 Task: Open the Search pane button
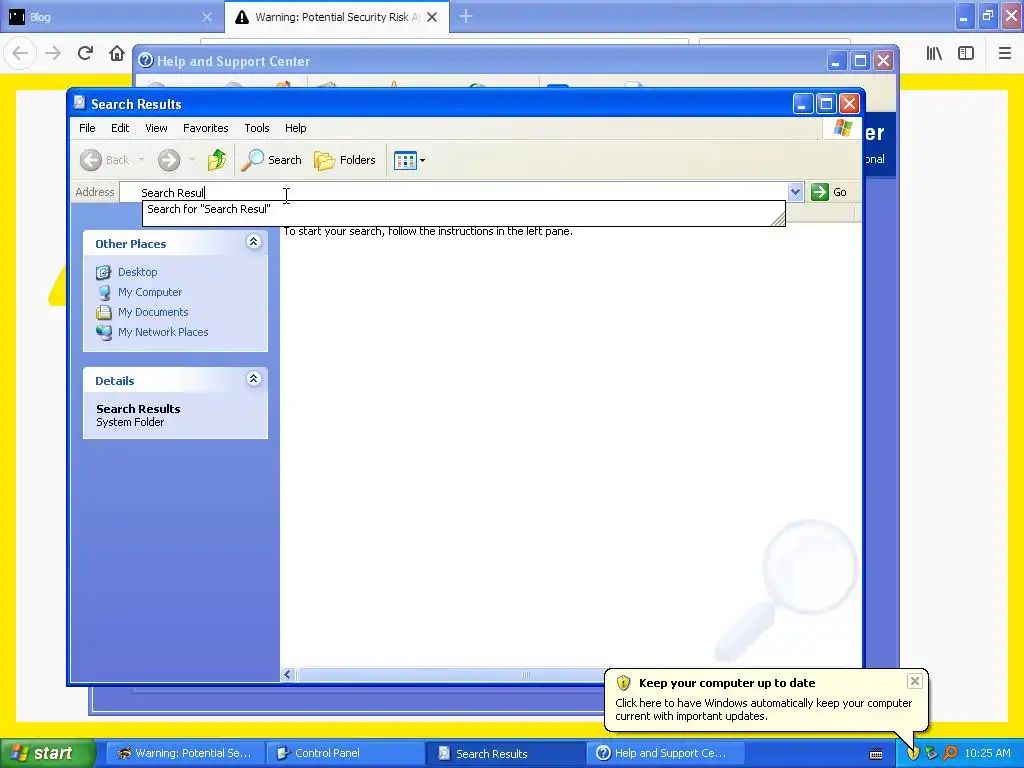(x=272, y=160)
